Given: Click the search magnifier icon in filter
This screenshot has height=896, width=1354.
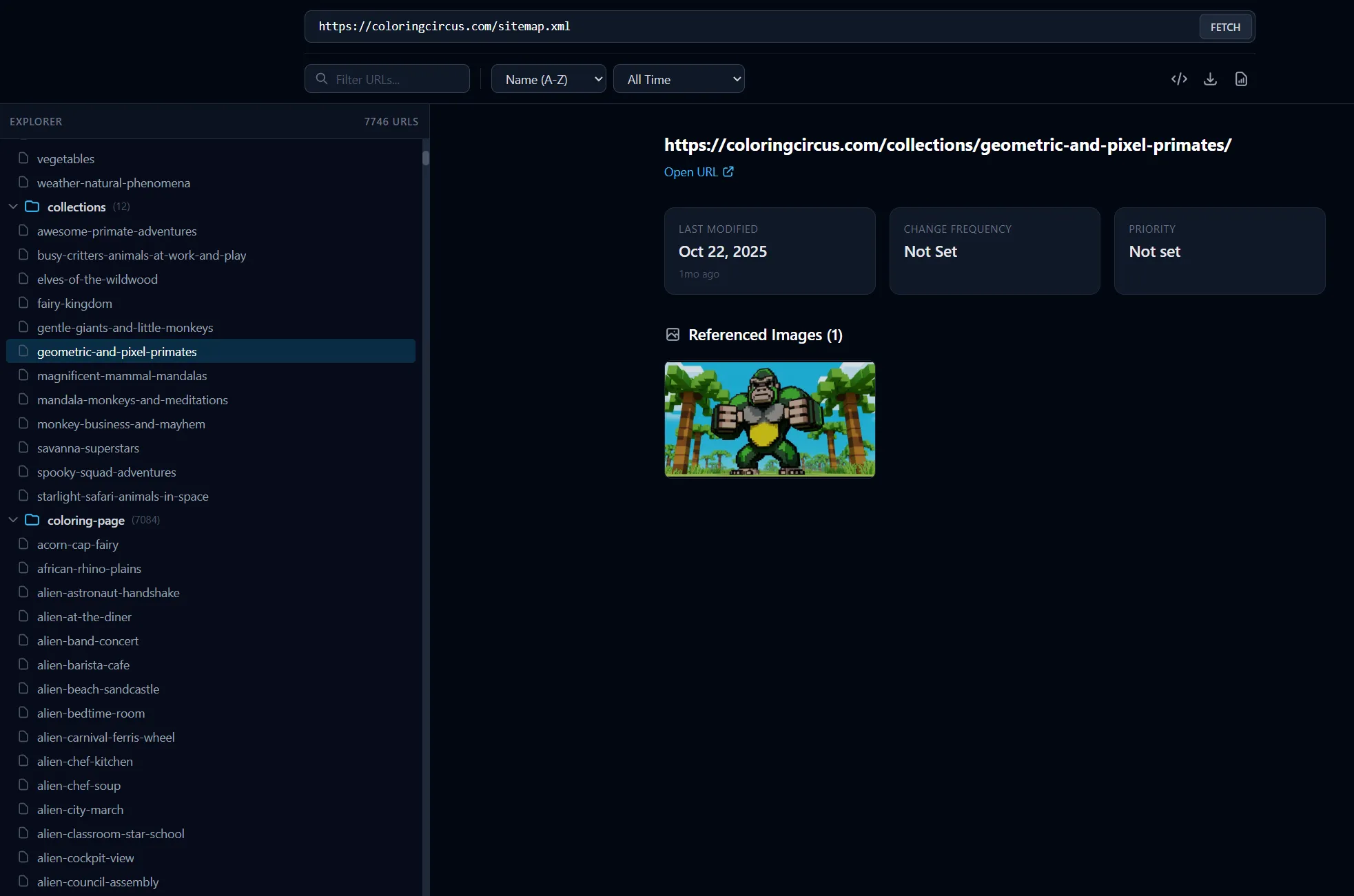Looking at the screenshot, I should click(x=322, y=79).
